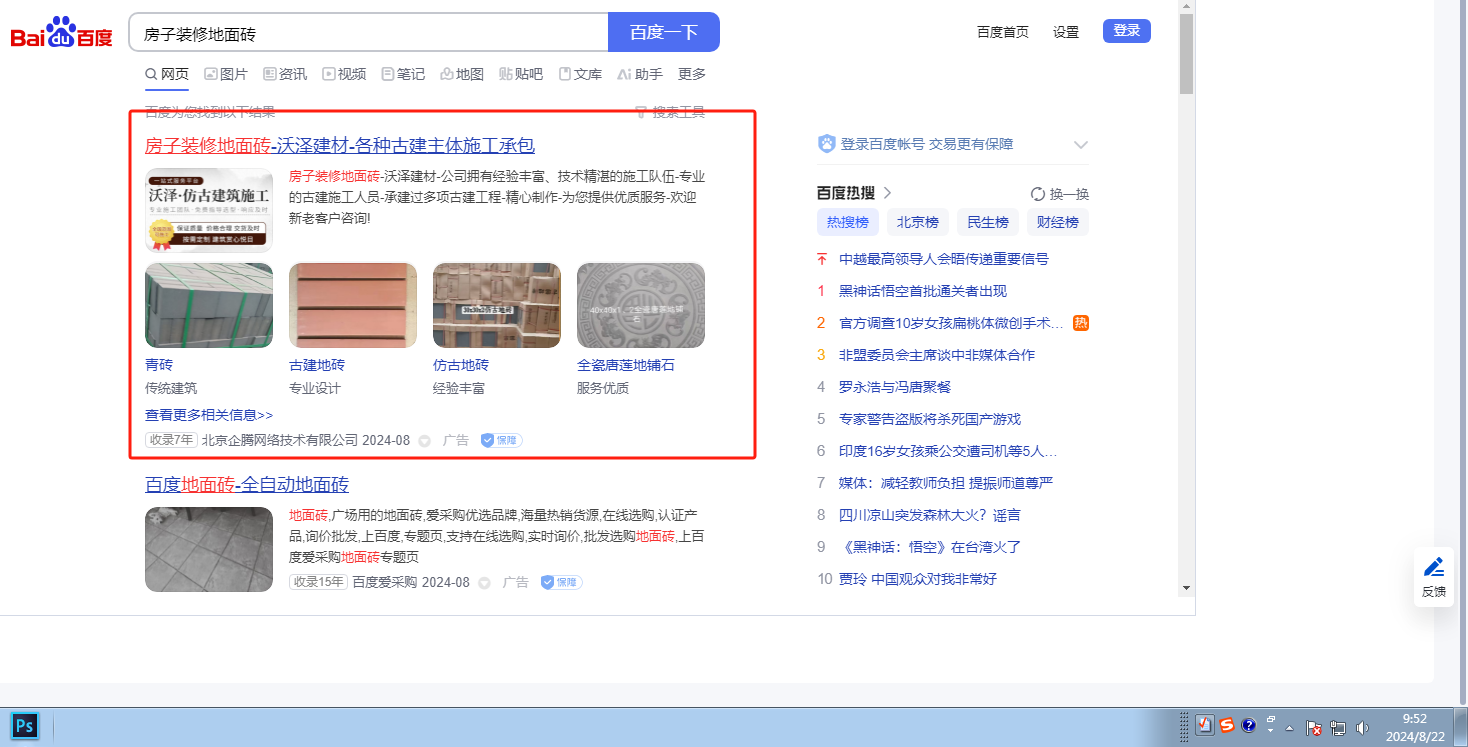Screen dimensions: 1468x747
Task: Select the 财经榜 tab
Action: (x=1058, y=222)
